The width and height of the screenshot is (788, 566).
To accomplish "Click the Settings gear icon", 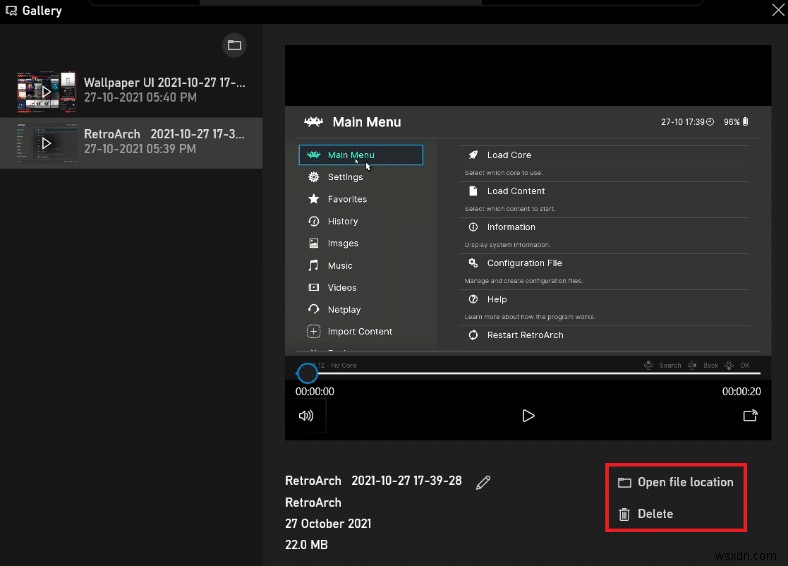I will 314,177.
